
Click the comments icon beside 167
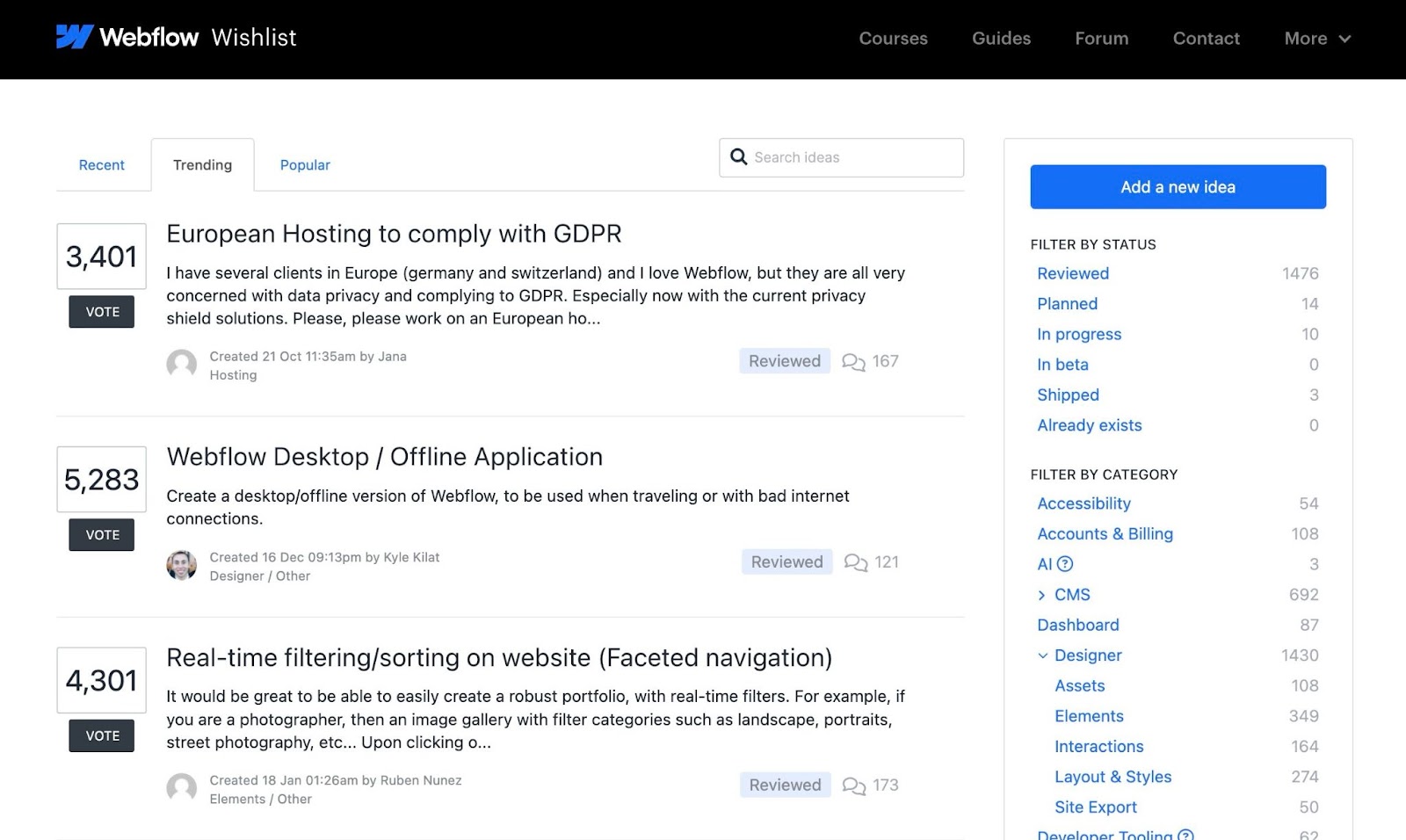pyautogui.click(x=853, y=361)
